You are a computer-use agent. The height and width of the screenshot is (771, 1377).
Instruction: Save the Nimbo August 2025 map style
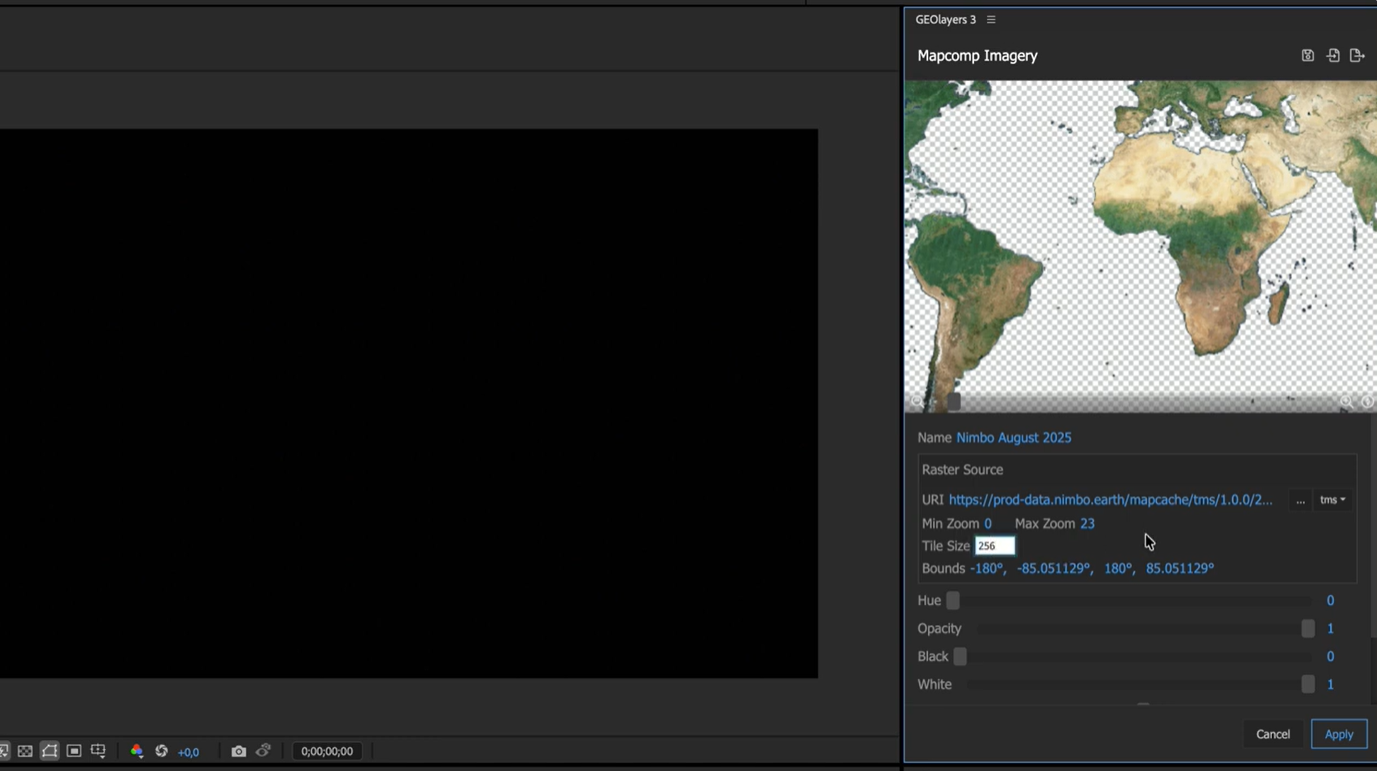(x=1307, y=56)
